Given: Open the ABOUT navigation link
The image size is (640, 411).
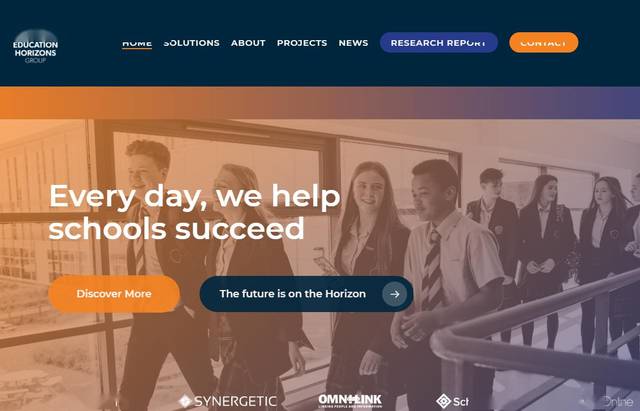Looking at the screenshot, I should (248, 43).
